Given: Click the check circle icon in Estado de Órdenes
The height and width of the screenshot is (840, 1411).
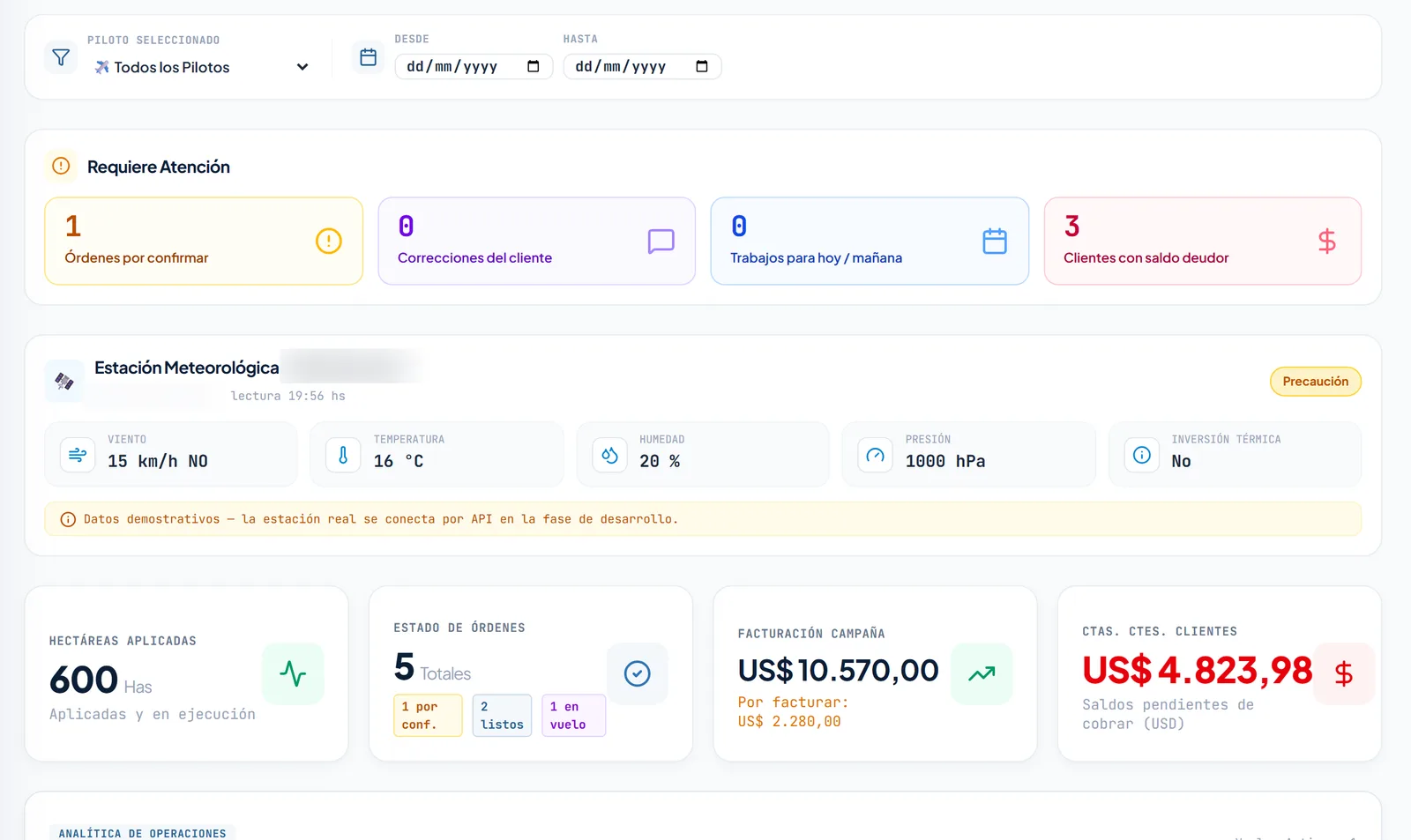Looking at the screenshot, I should click(637, 673).
